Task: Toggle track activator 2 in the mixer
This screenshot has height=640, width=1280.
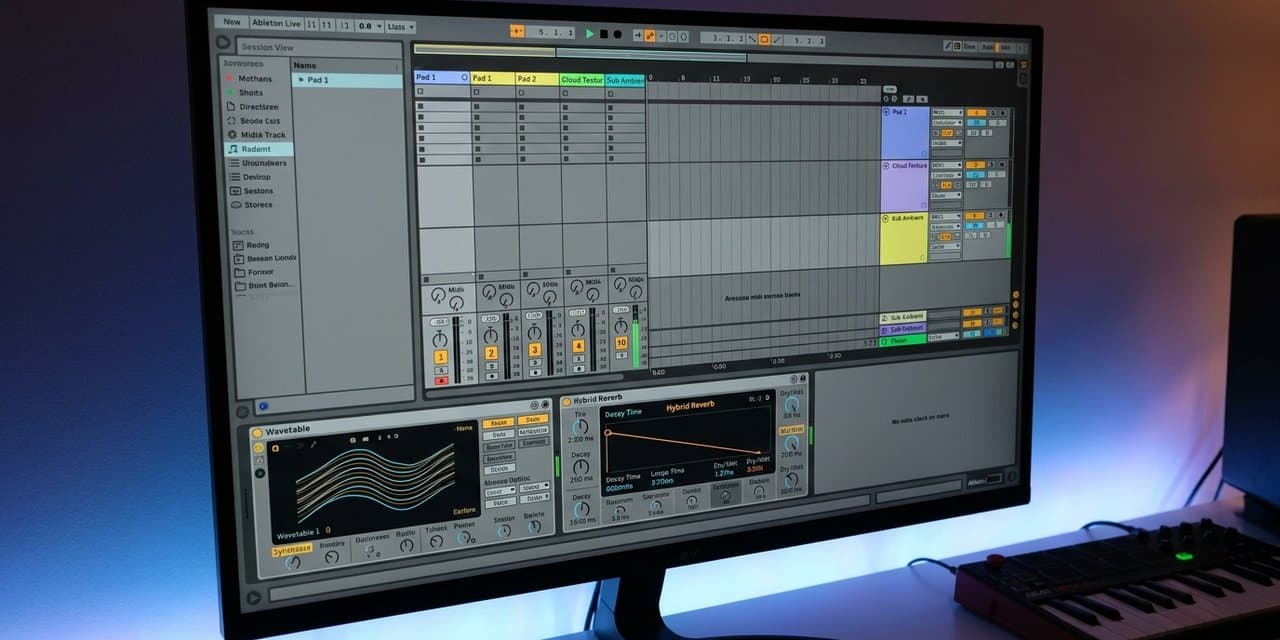Action: tap(491, 353)
